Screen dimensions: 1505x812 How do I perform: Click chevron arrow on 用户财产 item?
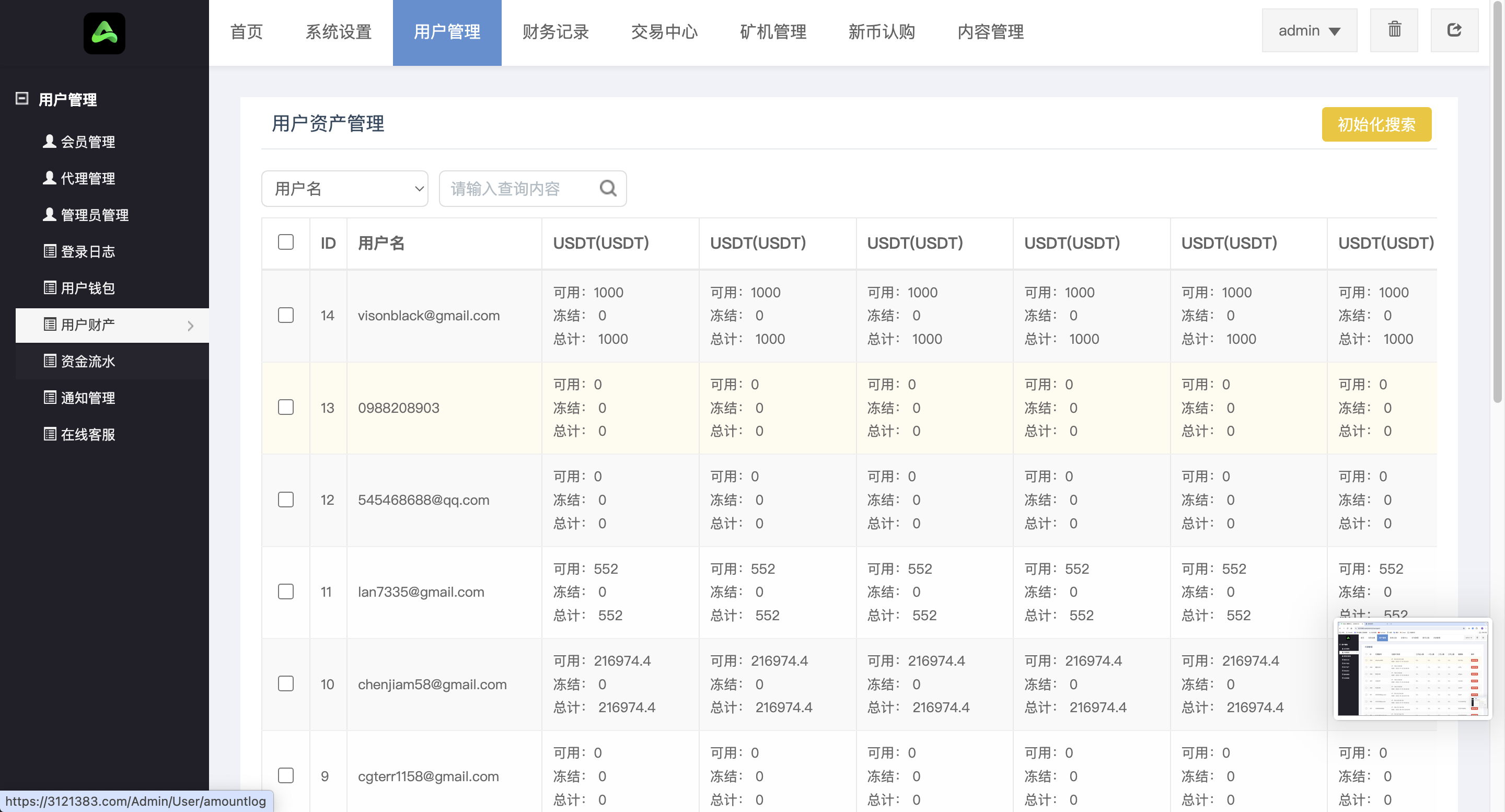(x=190, y=326)
